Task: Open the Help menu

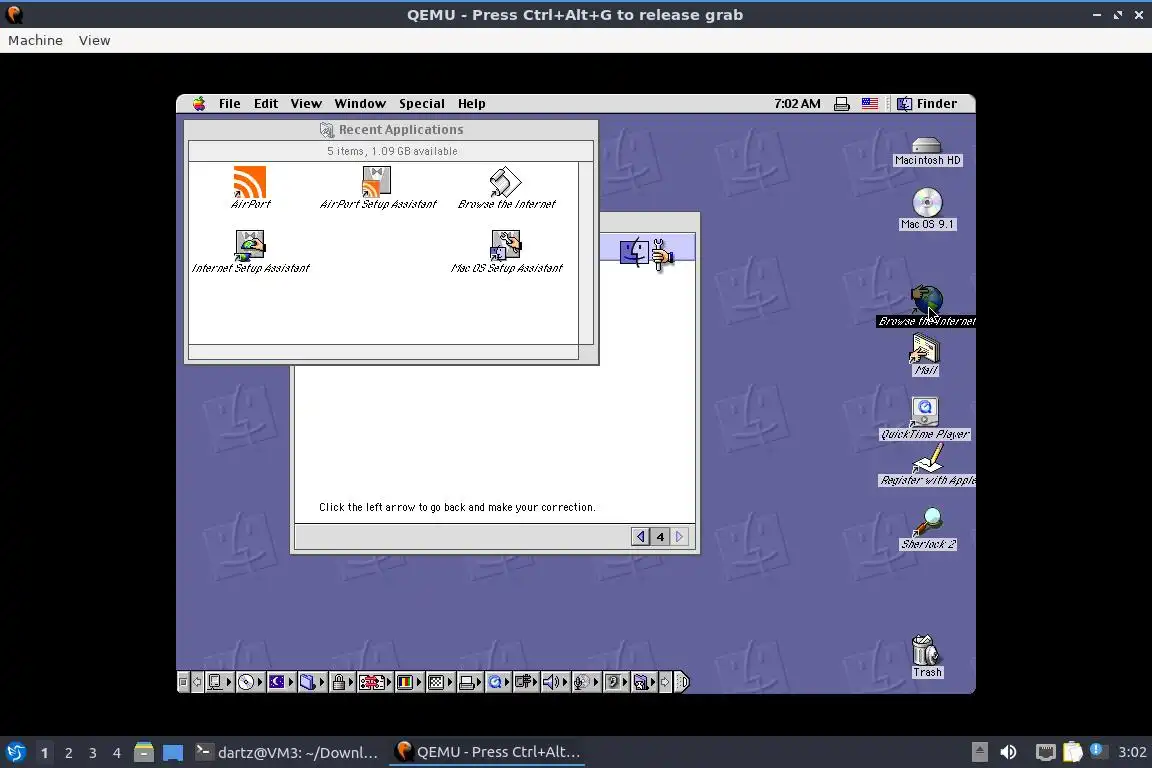Action: [x=472, y=104]
